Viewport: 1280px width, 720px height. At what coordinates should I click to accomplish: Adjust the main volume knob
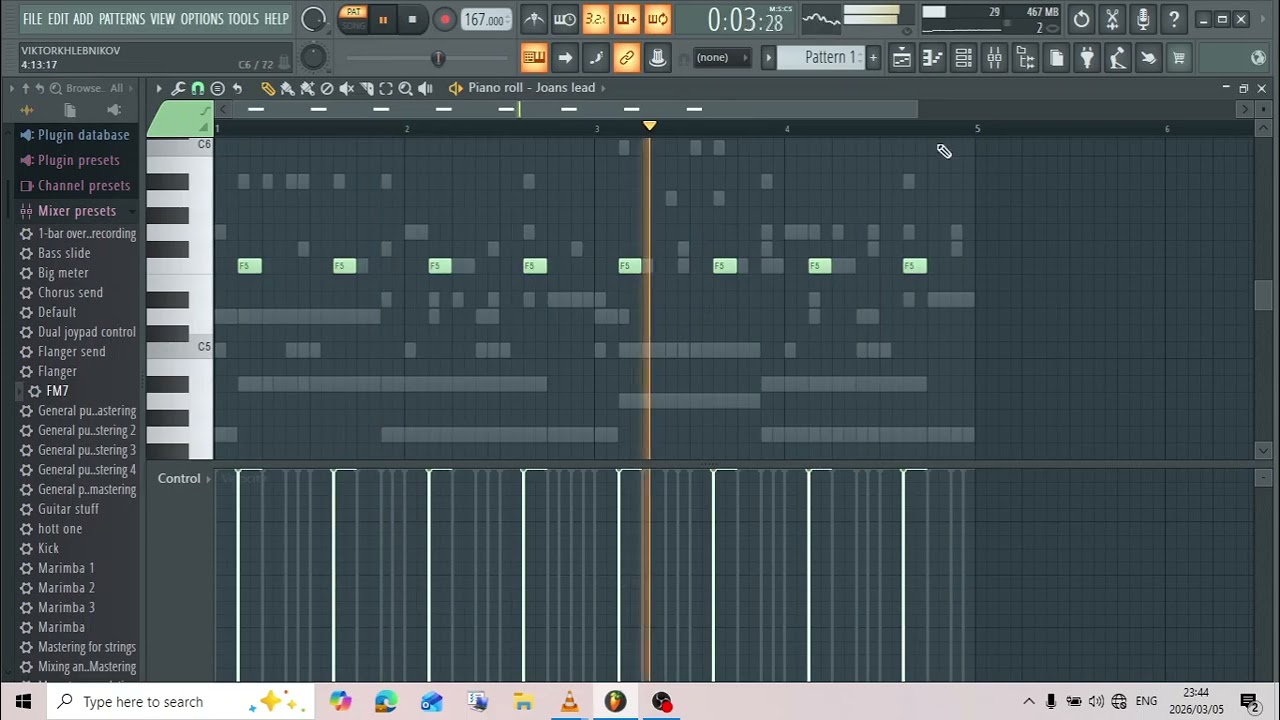pos(313,19)
